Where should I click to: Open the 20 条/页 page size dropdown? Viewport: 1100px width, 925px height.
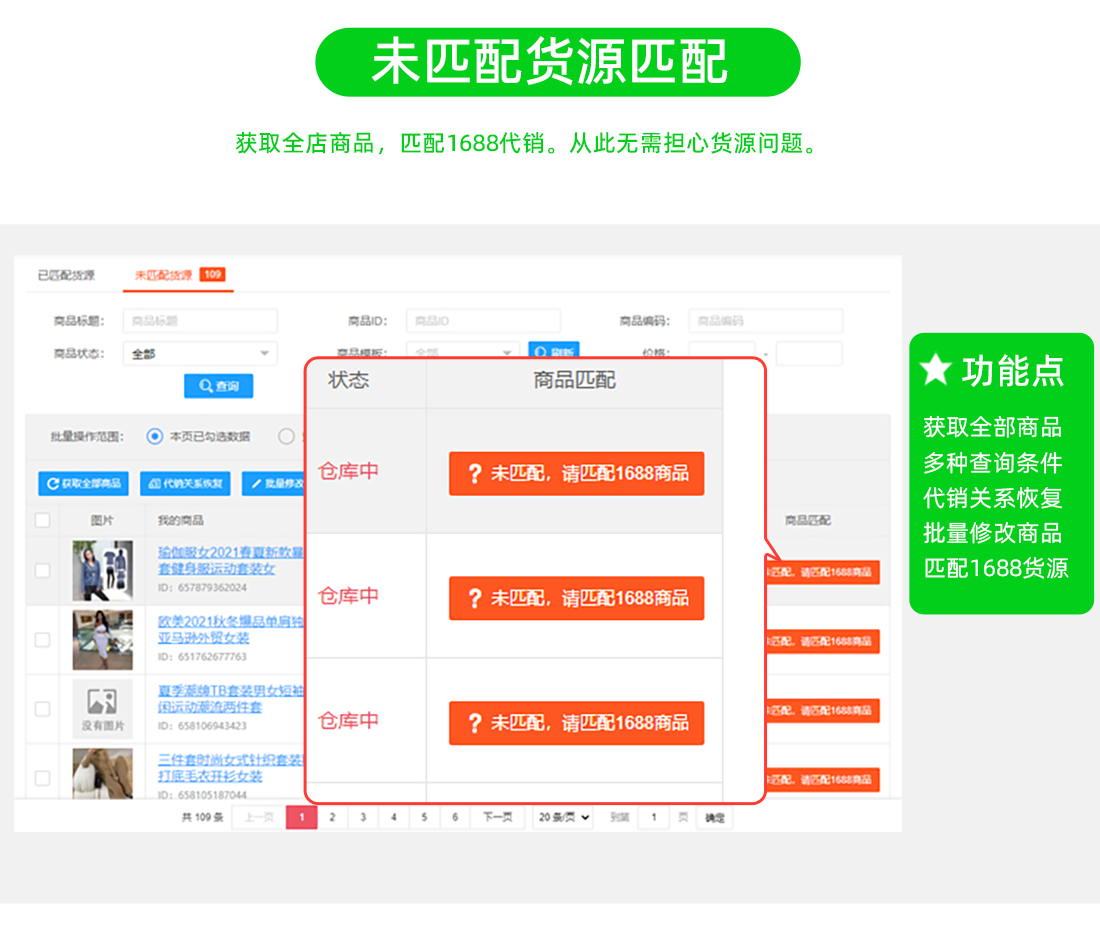tap(564, 817)
